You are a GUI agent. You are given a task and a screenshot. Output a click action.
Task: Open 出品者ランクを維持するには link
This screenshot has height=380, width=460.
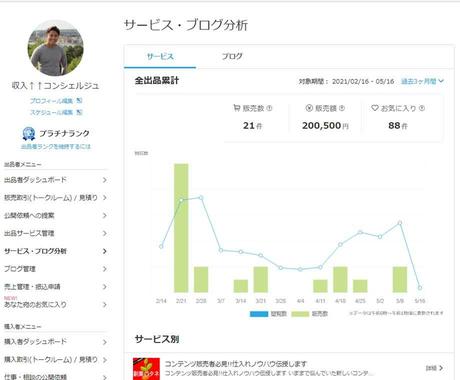[x=56, y=146]
